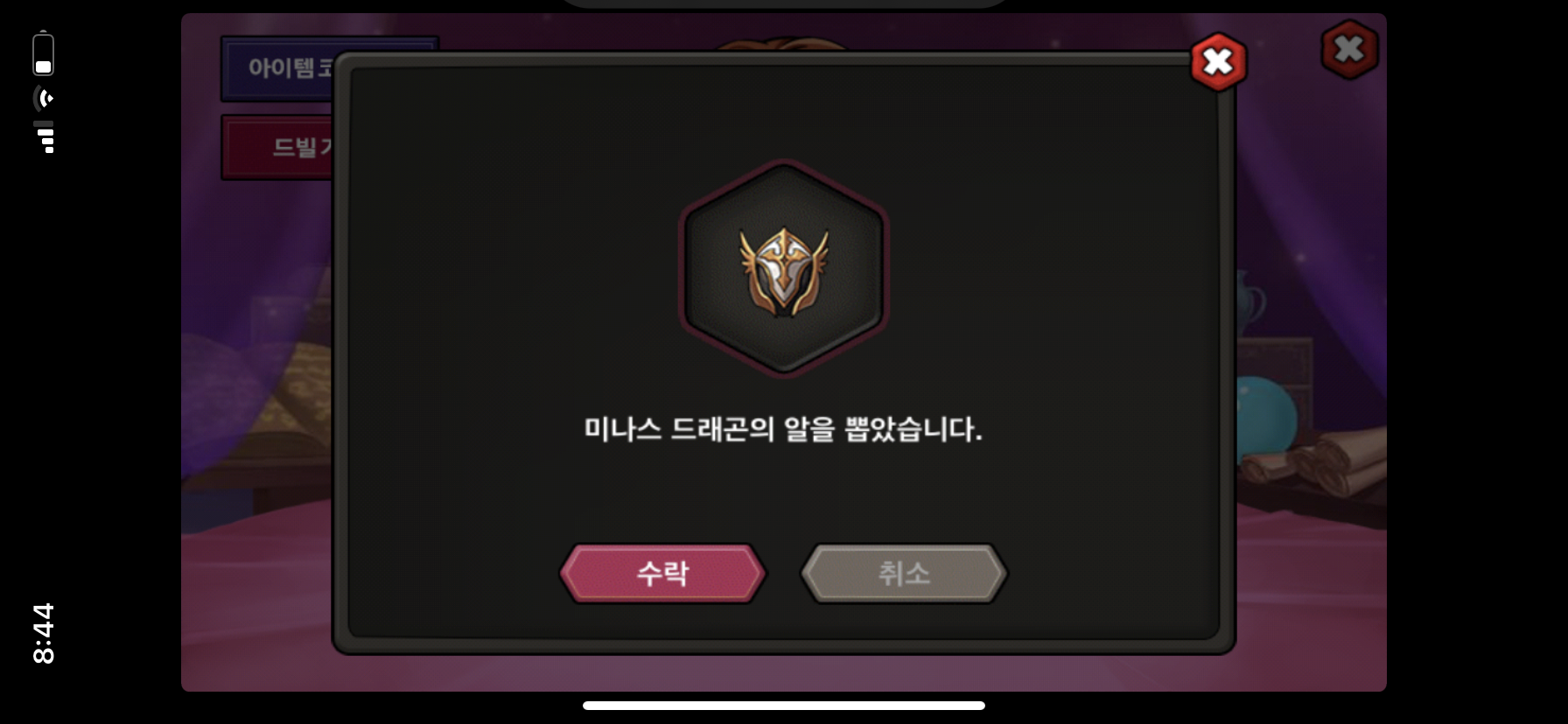Tap the cellular signal bars icon
Viewport: 1568px width, 724px height.
[45, 137]
